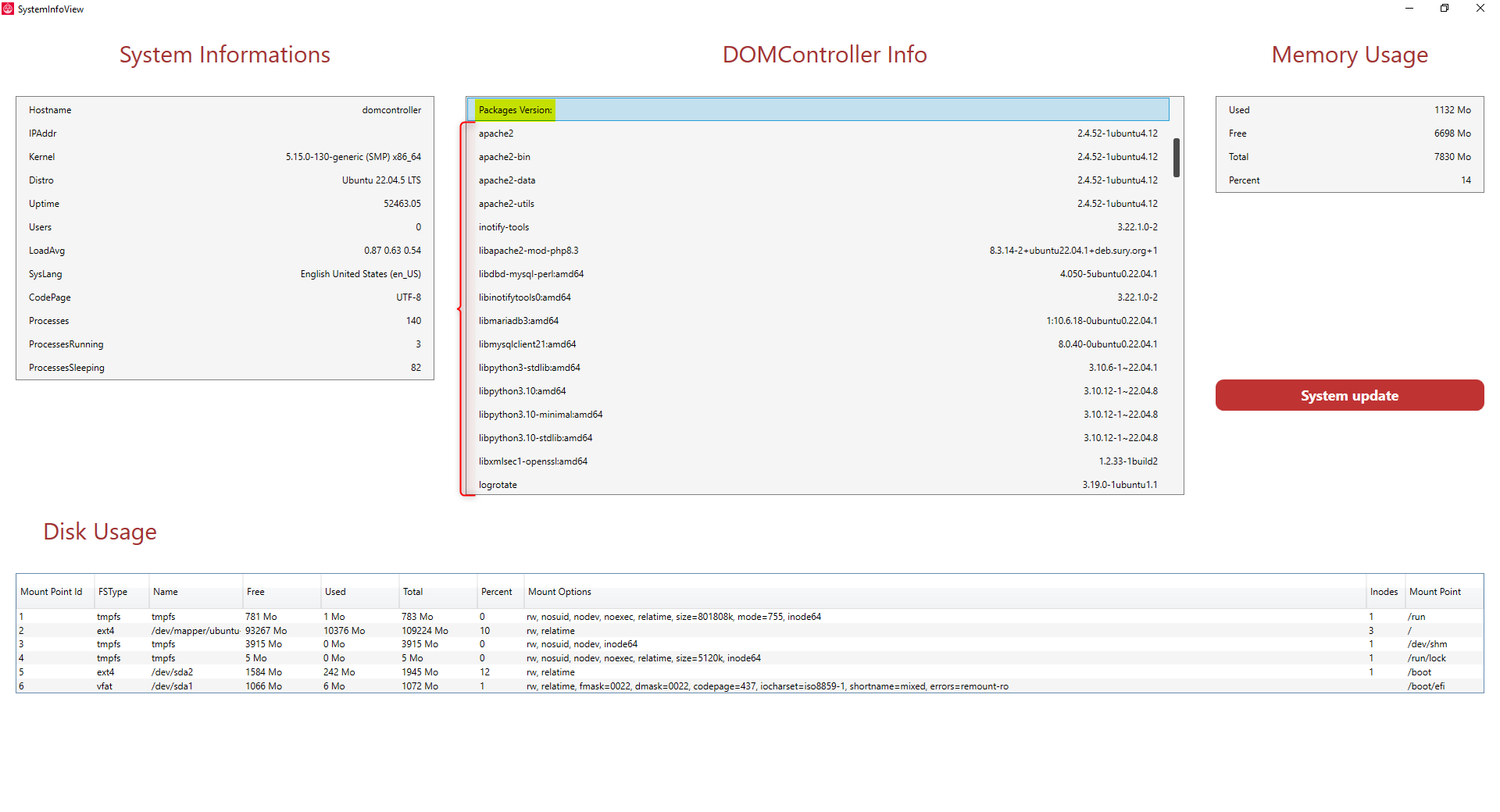Click the System update button
This screenshot has width=1500, height=812.
pos(1349,395)
